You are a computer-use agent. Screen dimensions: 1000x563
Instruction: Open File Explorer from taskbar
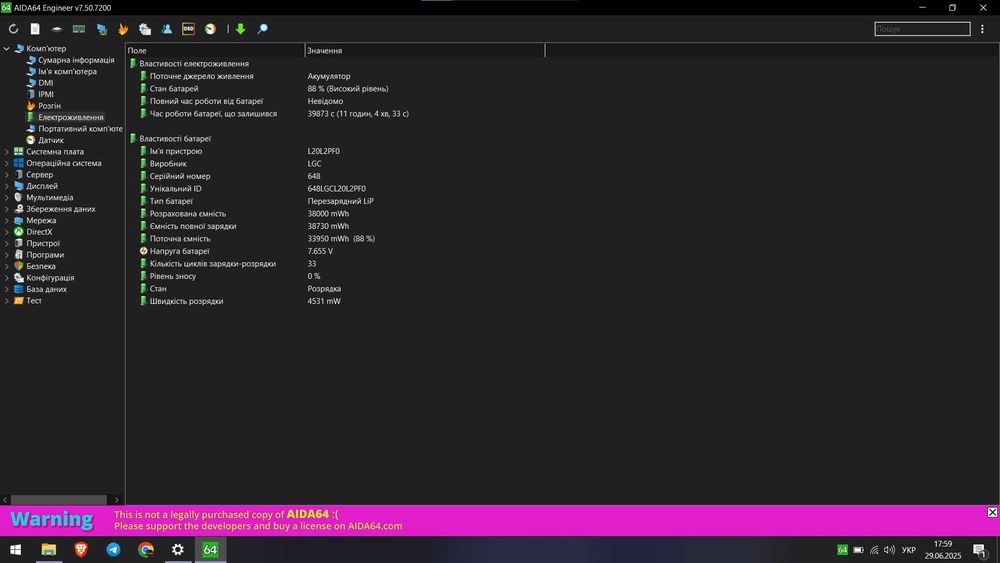tap(48, 550)
